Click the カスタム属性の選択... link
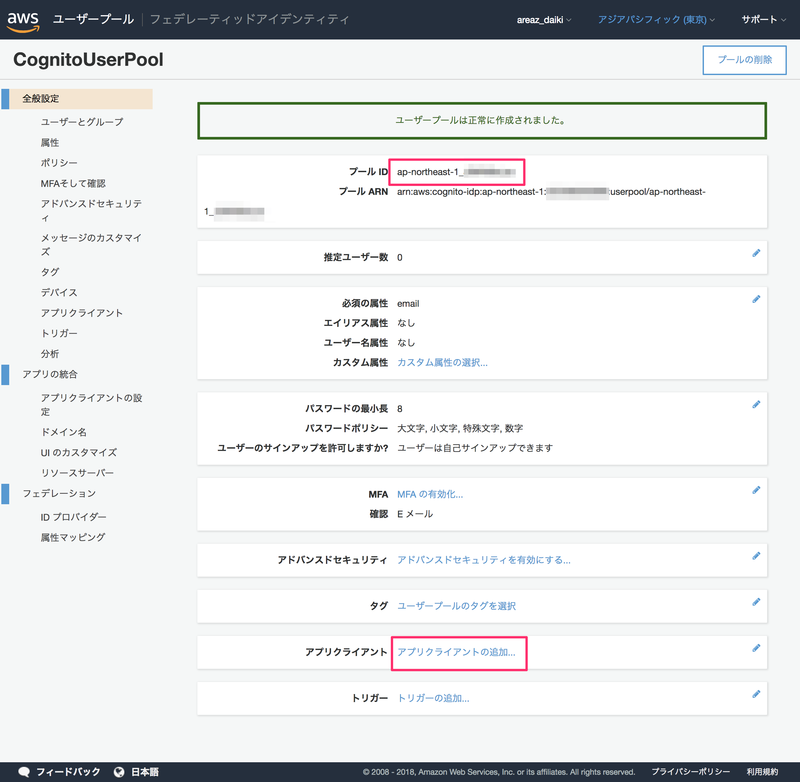 click(x=442, y=362)
